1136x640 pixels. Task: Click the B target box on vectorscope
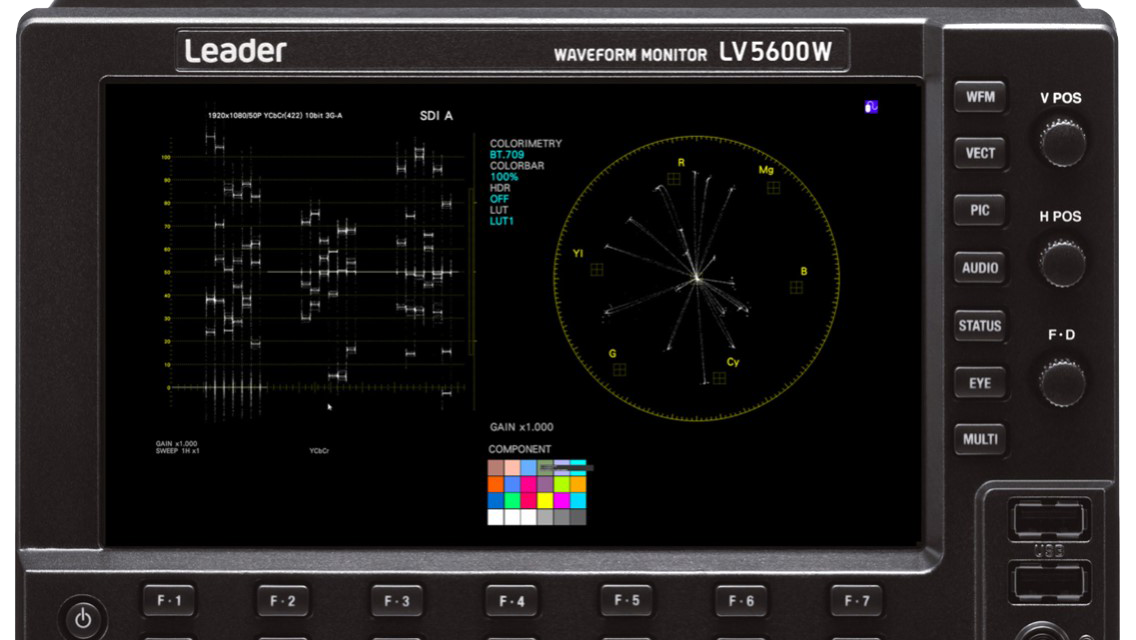pyautogui.click(x=796, y=288)
